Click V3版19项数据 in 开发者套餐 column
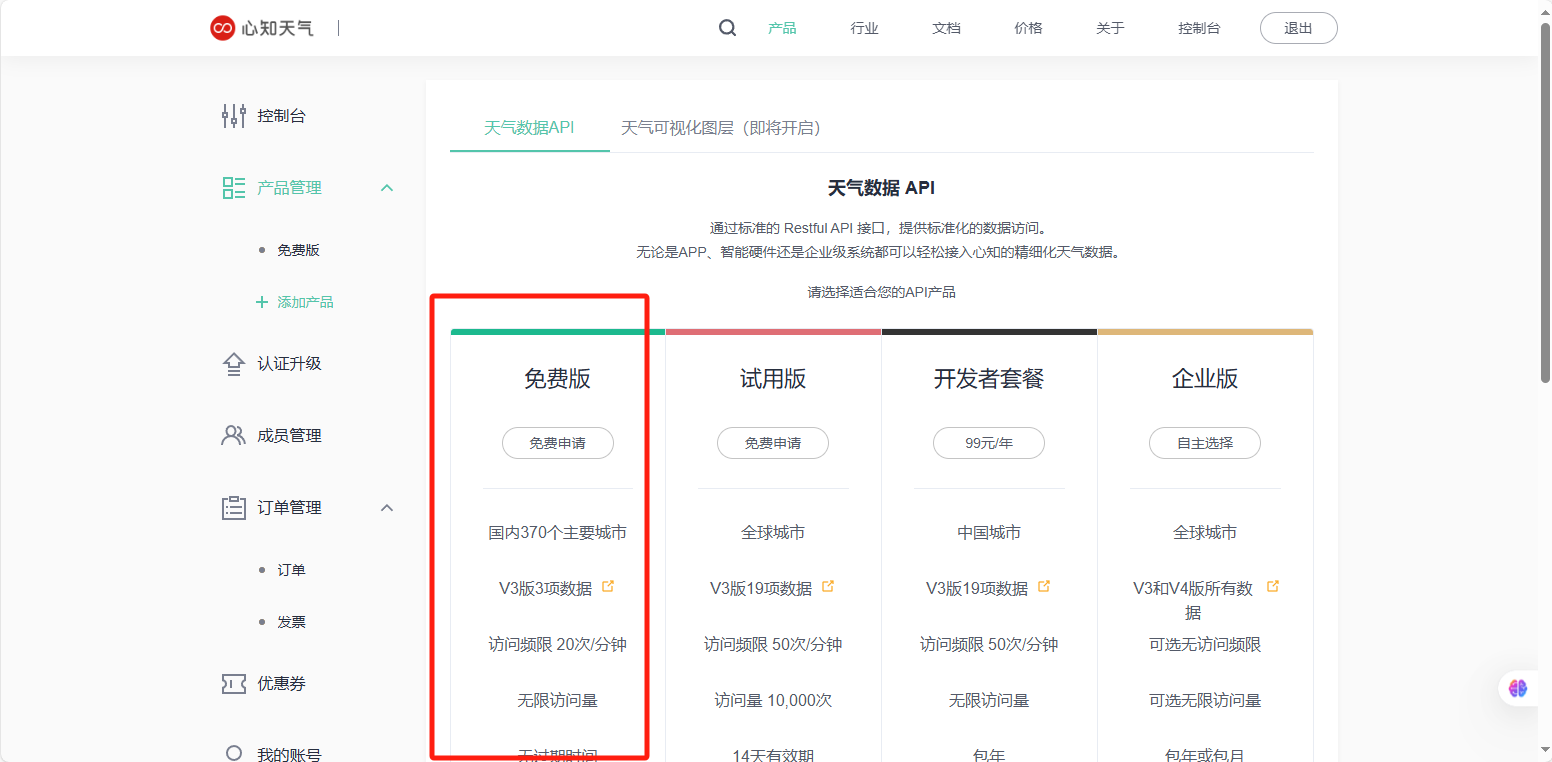Screen dimensions: 1552x762 977,589
